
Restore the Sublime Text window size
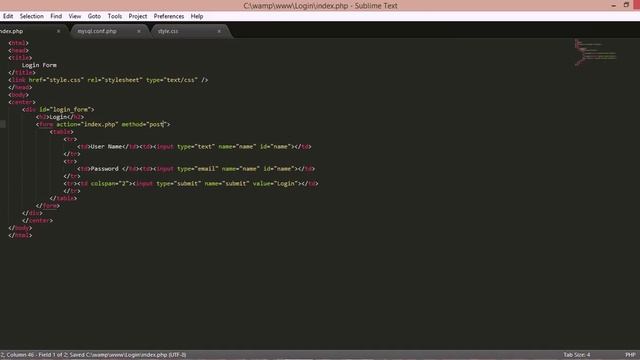[x=626, y=5]
